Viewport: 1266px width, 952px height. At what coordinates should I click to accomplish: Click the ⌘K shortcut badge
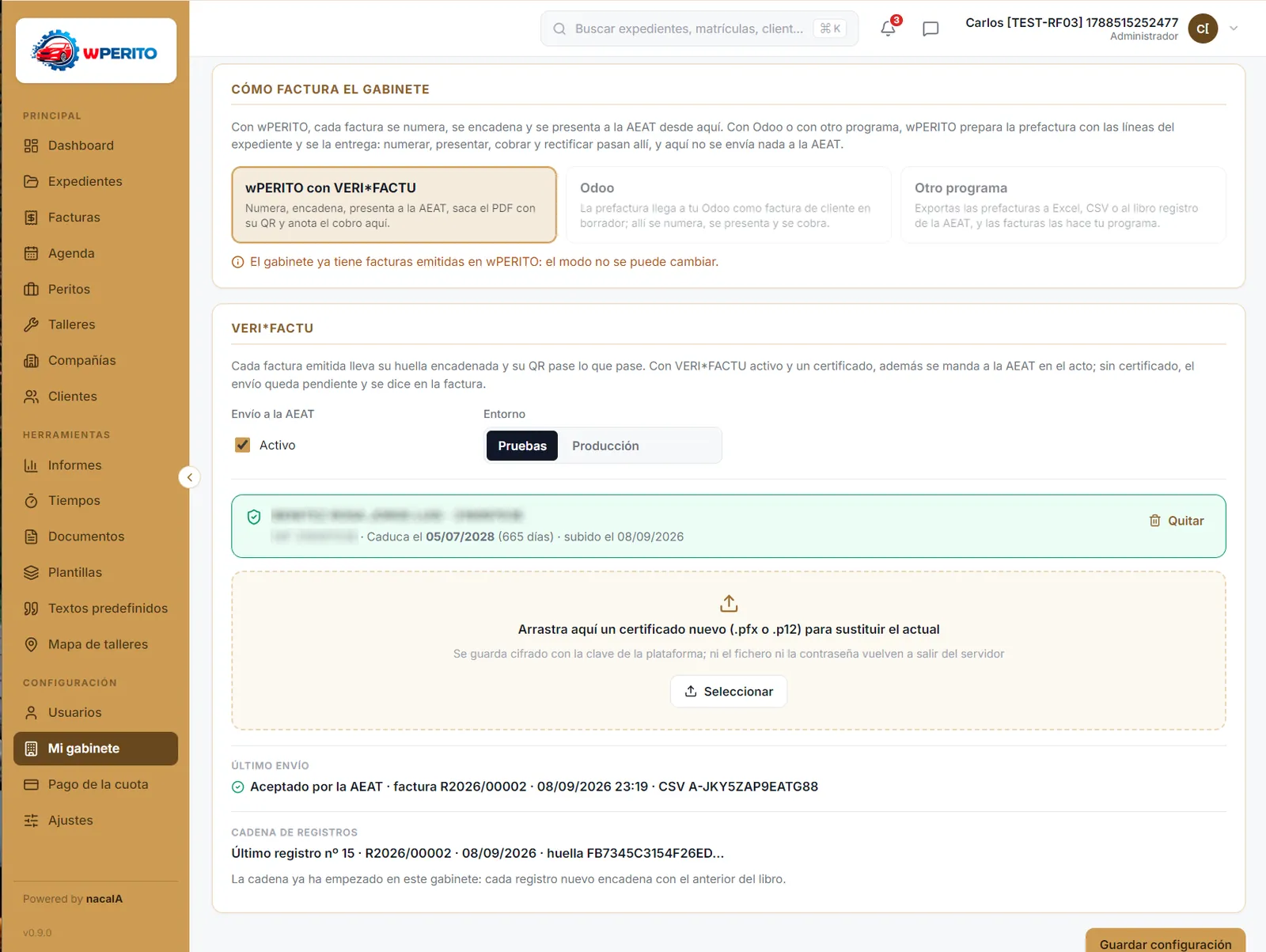coord(830,28)
